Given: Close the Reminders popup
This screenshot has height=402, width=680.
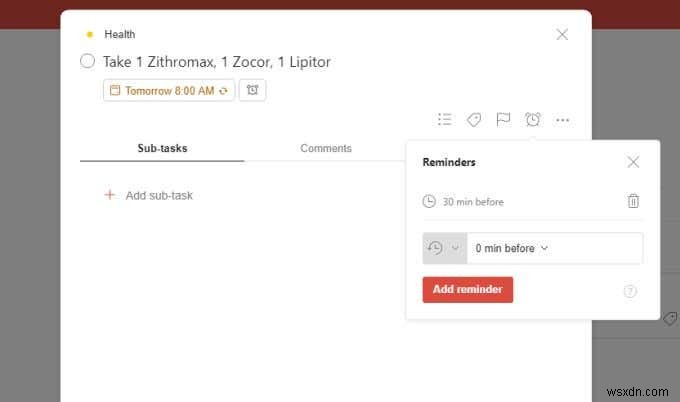Looking at the screenshot, I should (633, 162).
